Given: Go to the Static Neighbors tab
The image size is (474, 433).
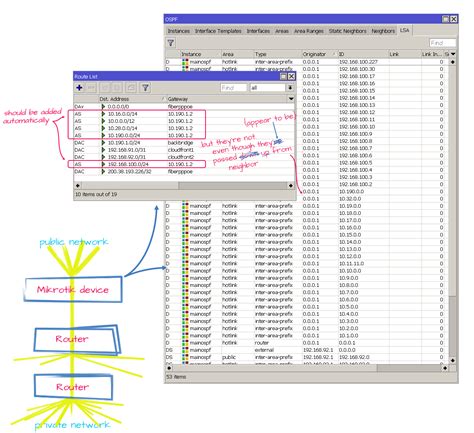Looking at the screenshot, I should (347, 31).
